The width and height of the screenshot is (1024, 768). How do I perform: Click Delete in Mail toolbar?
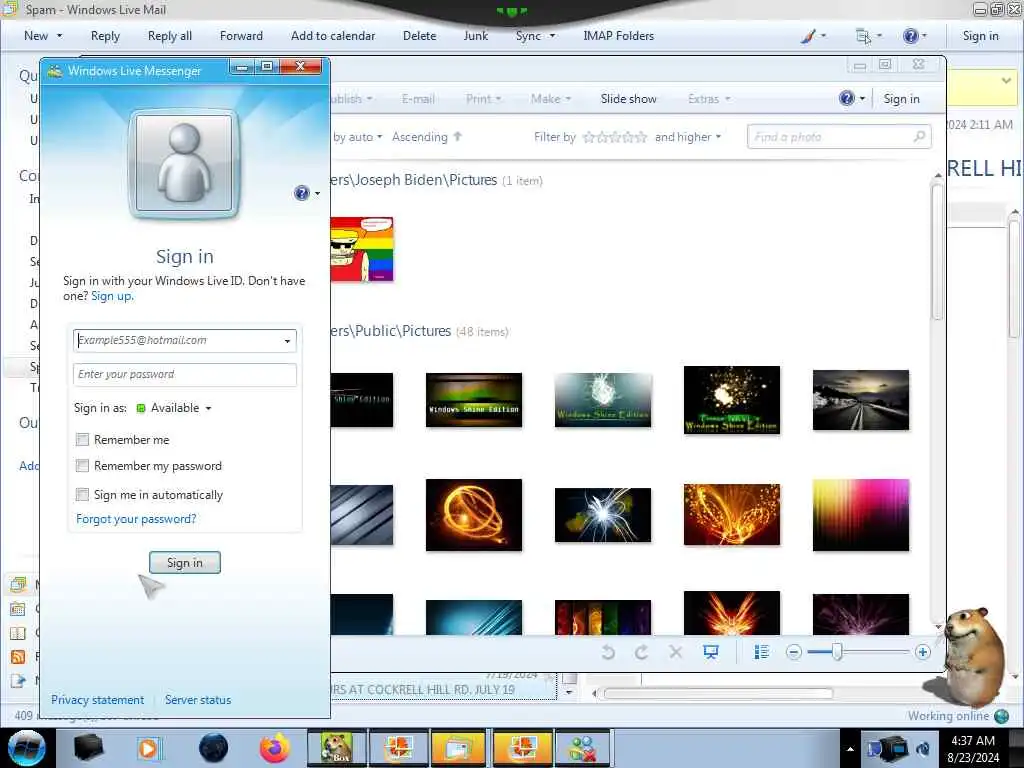point(419,36)
